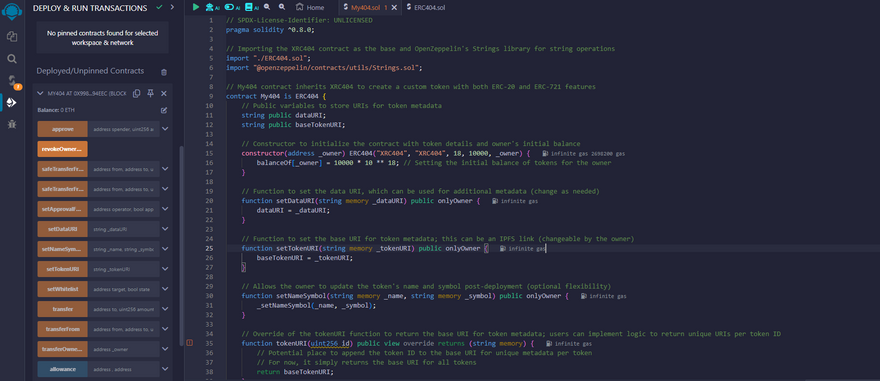The height and width of the screenshot is (381, 880).
Task: Expand the setNameSym... function parameters
Action: [165, 249]
